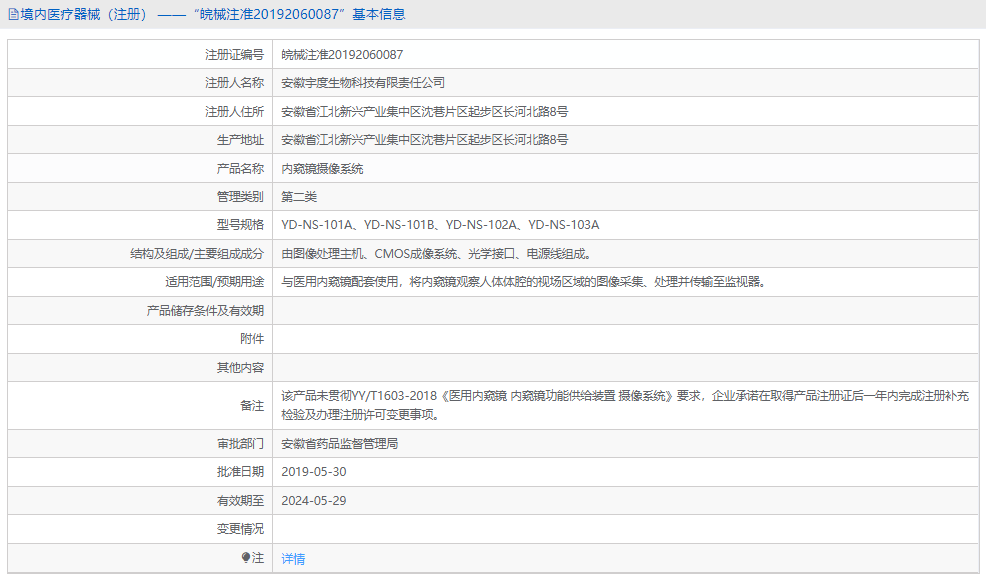Select the production address in 生产地址 row
The image size is (986, 582).
coord(424,140)
